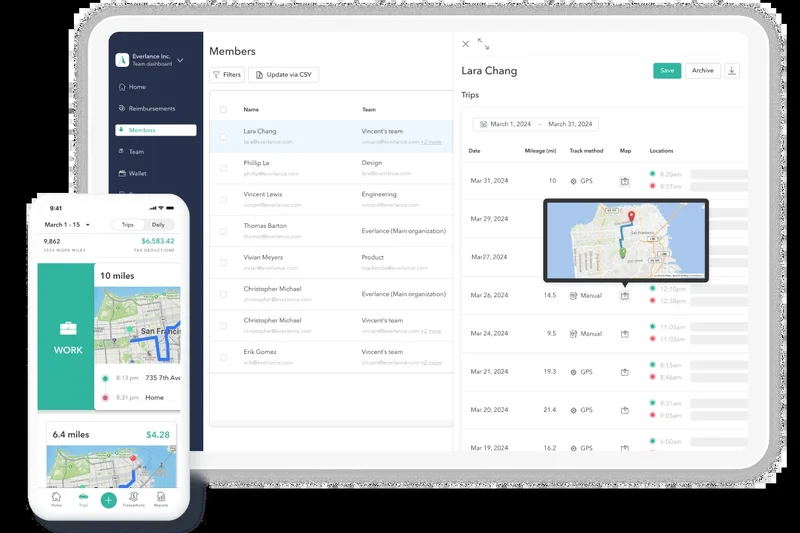The image size is (800, 533).
Task: Close the Lara Chang detail panel
Action: [x=465, y=44]
